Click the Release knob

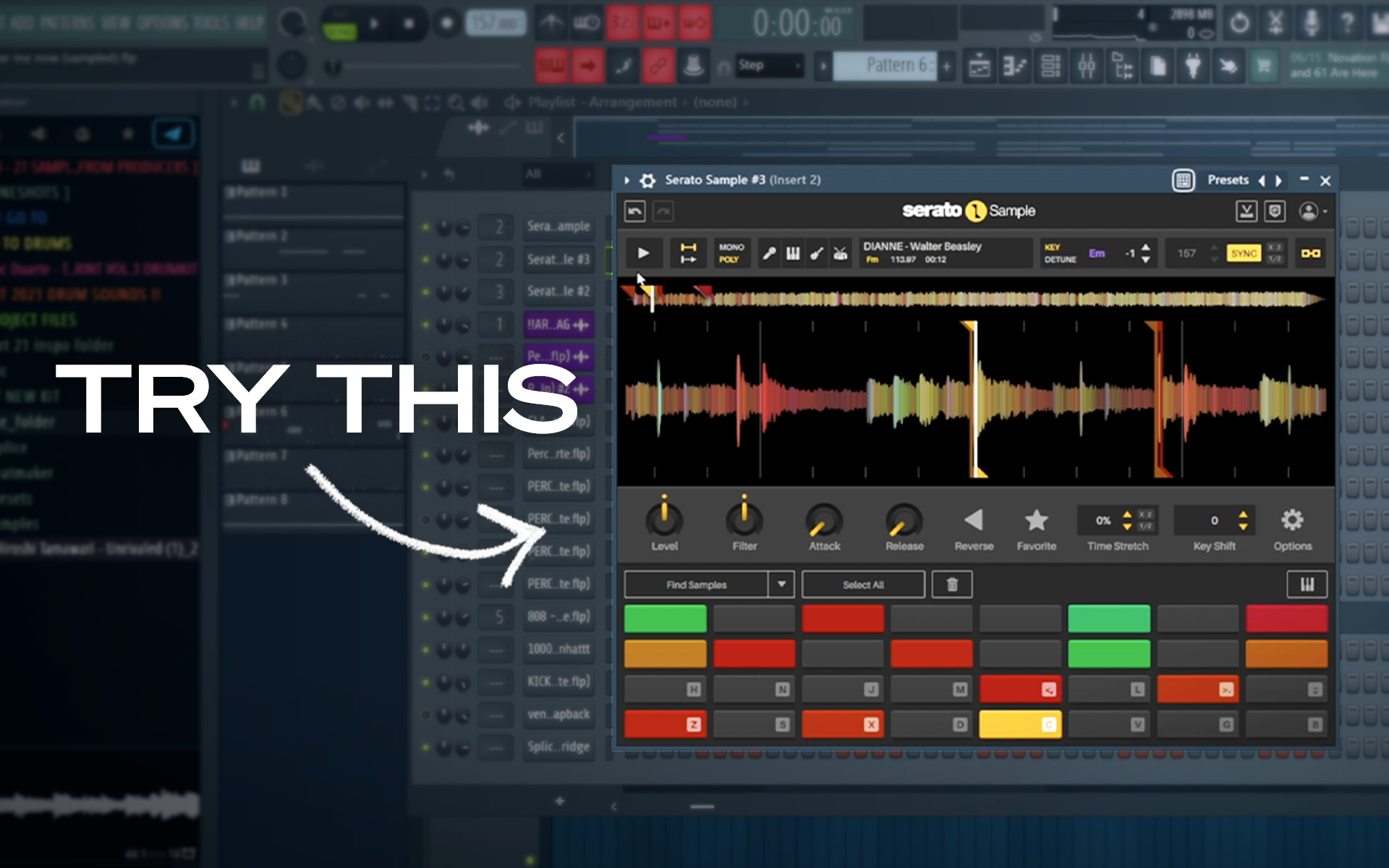coord(904,520)
